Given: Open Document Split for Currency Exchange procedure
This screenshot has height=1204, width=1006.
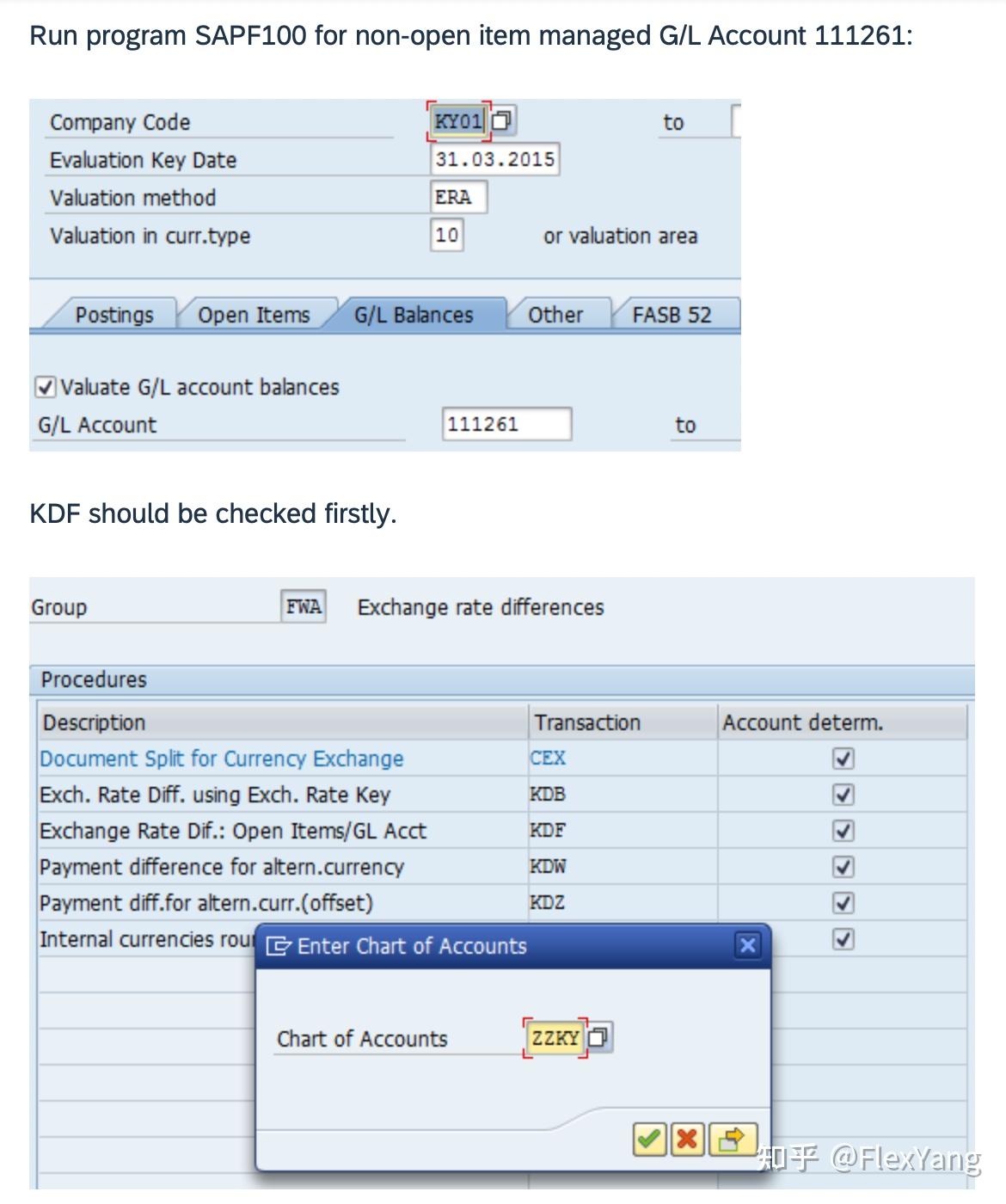Looking at the screenshot, I should (x=222, y=759).
